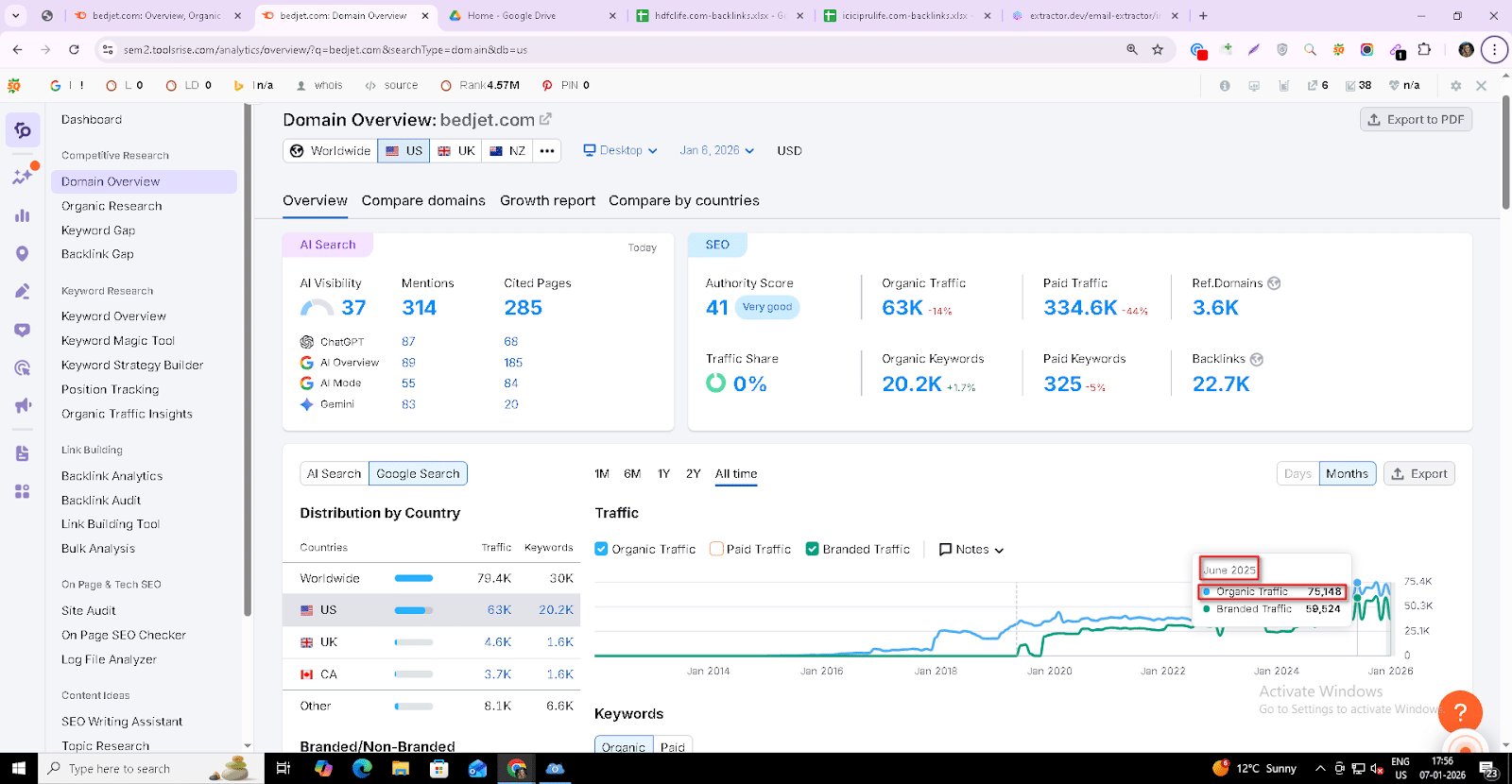Open bedjet.com via the external link icon
This screenshot has height=784, width=1512.
(x=545, y=119)
